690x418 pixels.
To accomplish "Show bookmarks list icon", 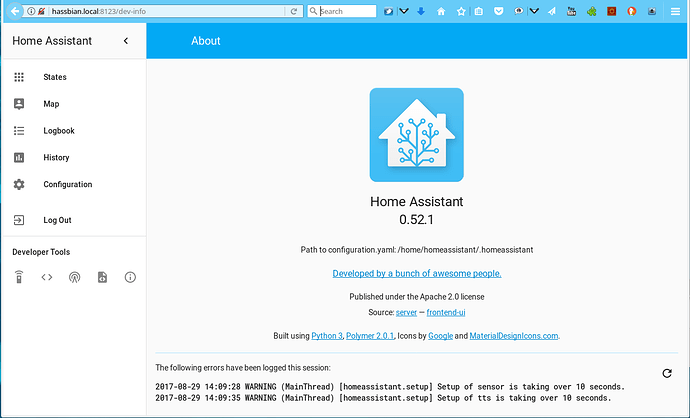I will click(x=479, y=11).
